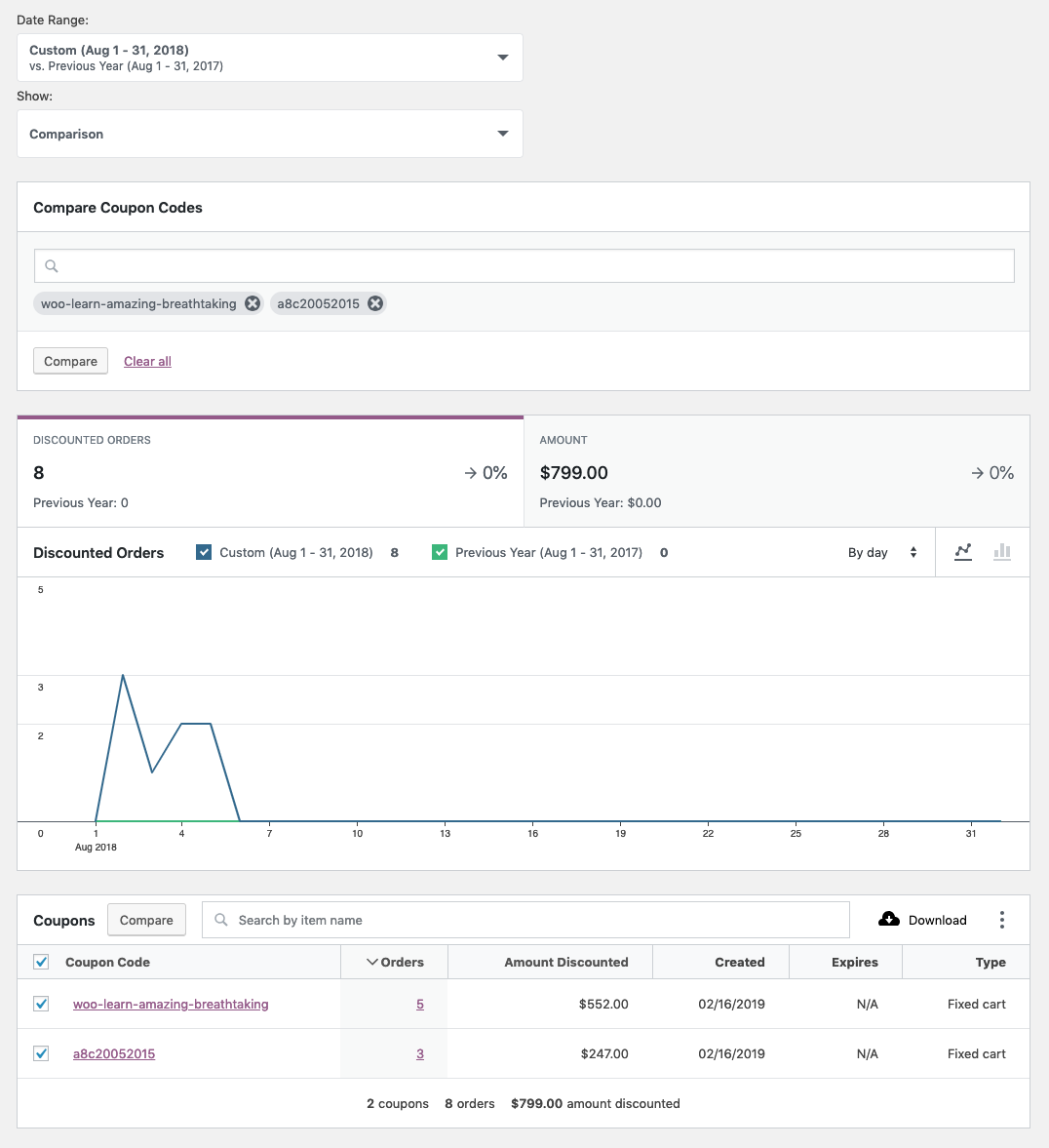This screenshot has width=1049, height=1148.
Task: Remove the a8c20052015 coupon tag
Action: [375, 303]
